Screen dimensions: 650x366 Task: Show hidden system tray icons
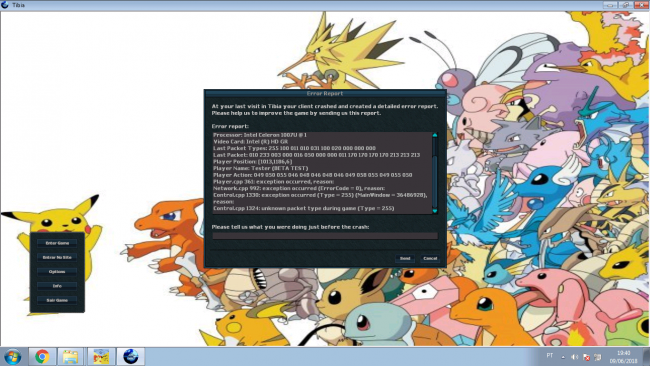point(563,357)
